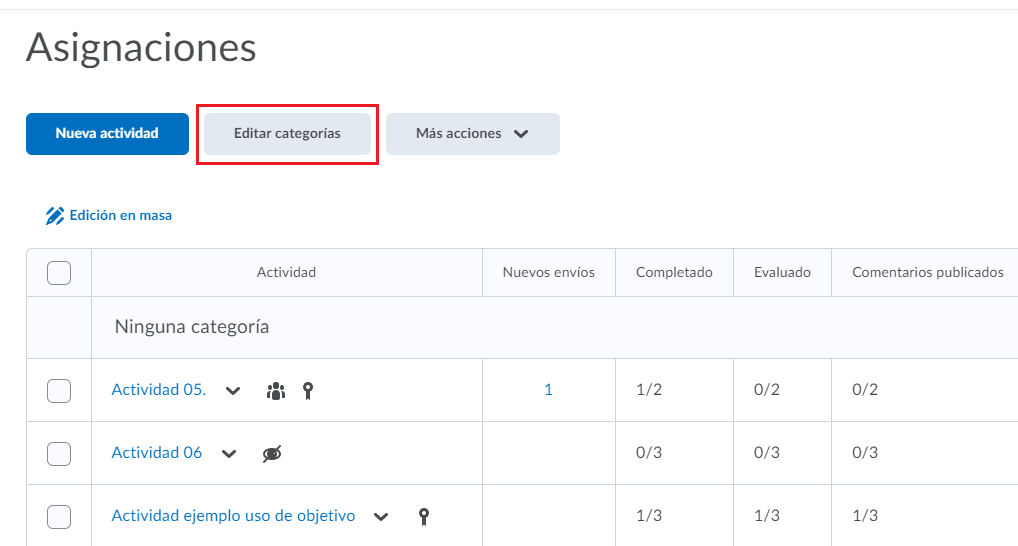Click key icon of Actividad ejemplo uso de objetivo
The height and width of the screenshot is (546, 1018).
423,517
